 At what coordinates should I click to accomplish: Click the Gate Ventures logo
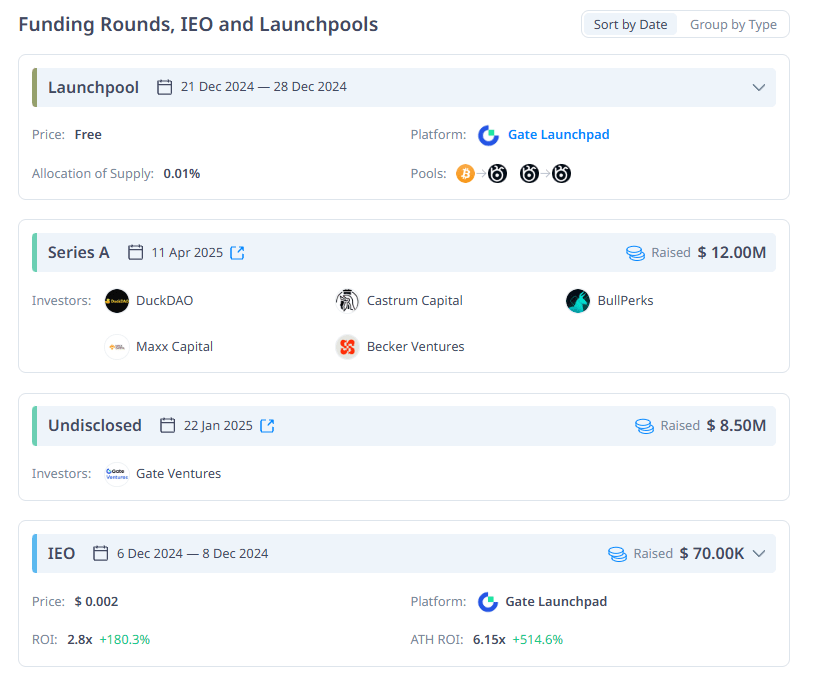tap(117, 474)
